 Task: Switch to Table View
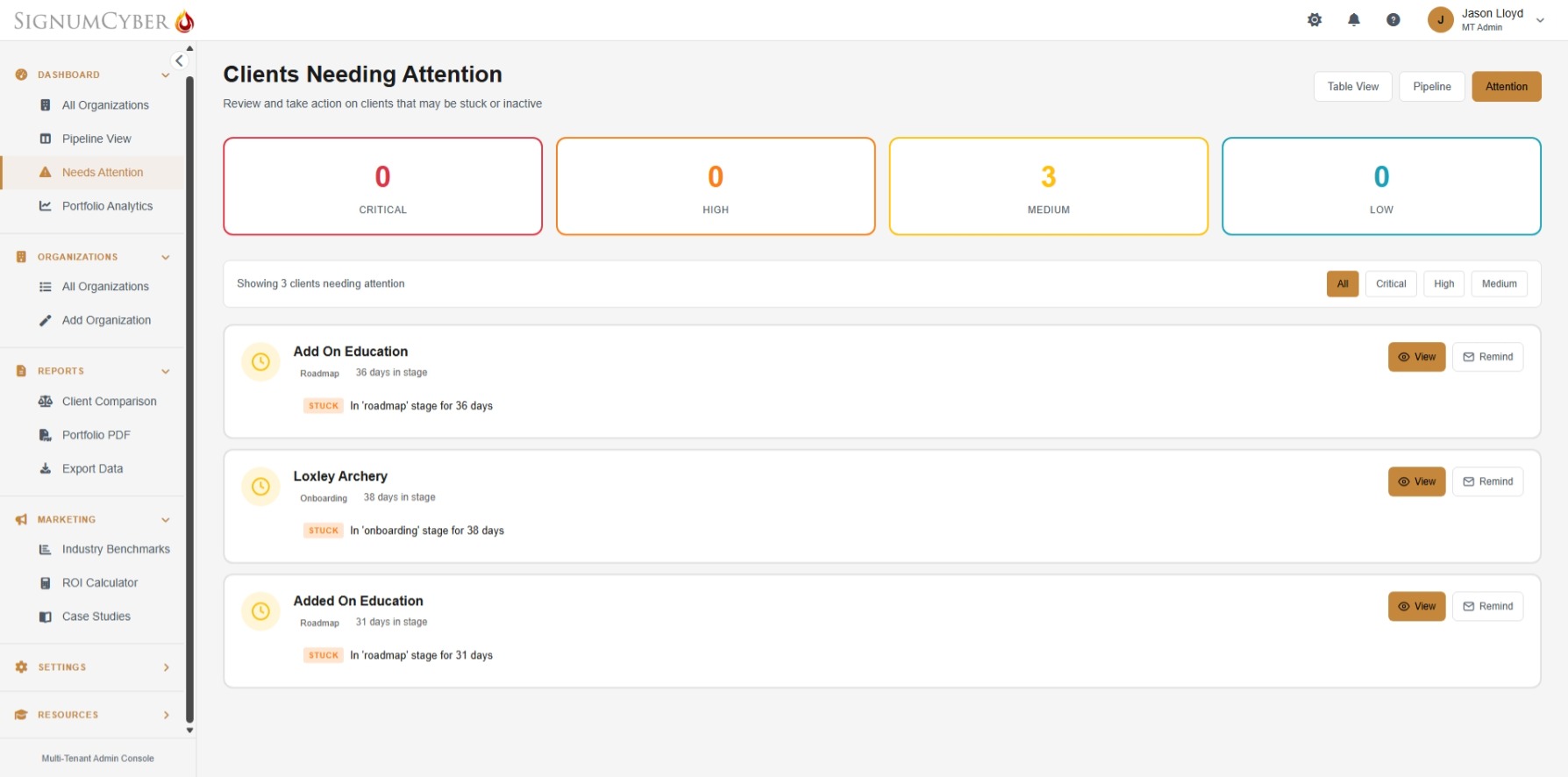pyautogui.click(x=1352, y=87)
